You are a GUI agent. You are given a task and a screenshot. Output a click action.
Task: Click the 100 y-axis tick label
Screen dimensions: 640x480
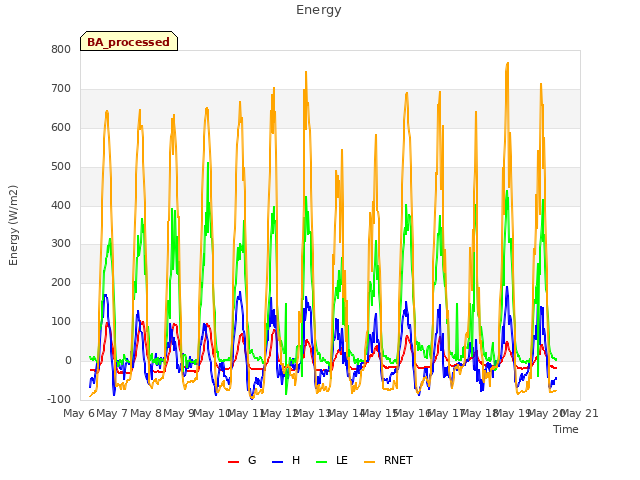coord(61,322)
